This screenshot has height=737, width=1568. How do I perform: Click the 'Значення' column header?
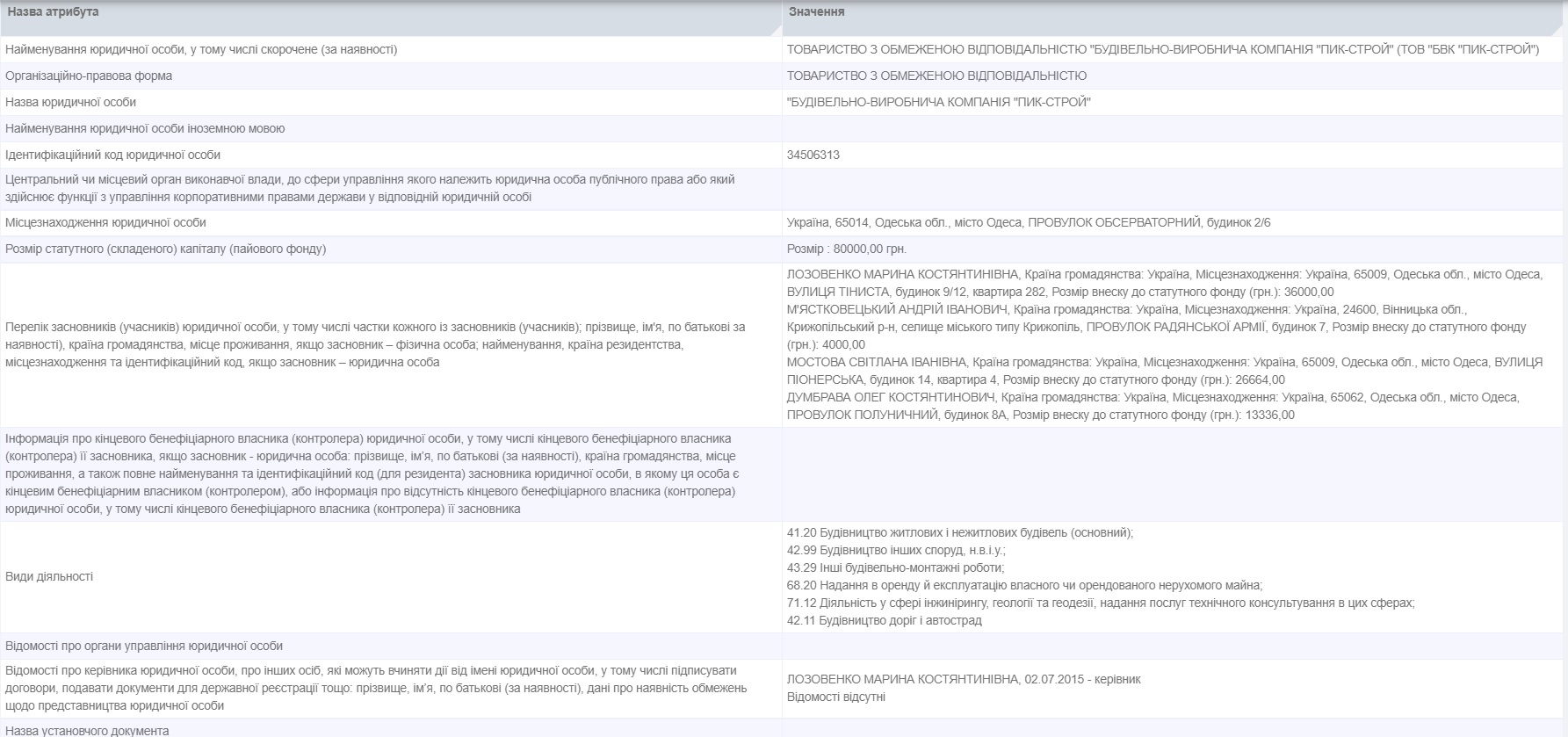click(x=816, y=12)
